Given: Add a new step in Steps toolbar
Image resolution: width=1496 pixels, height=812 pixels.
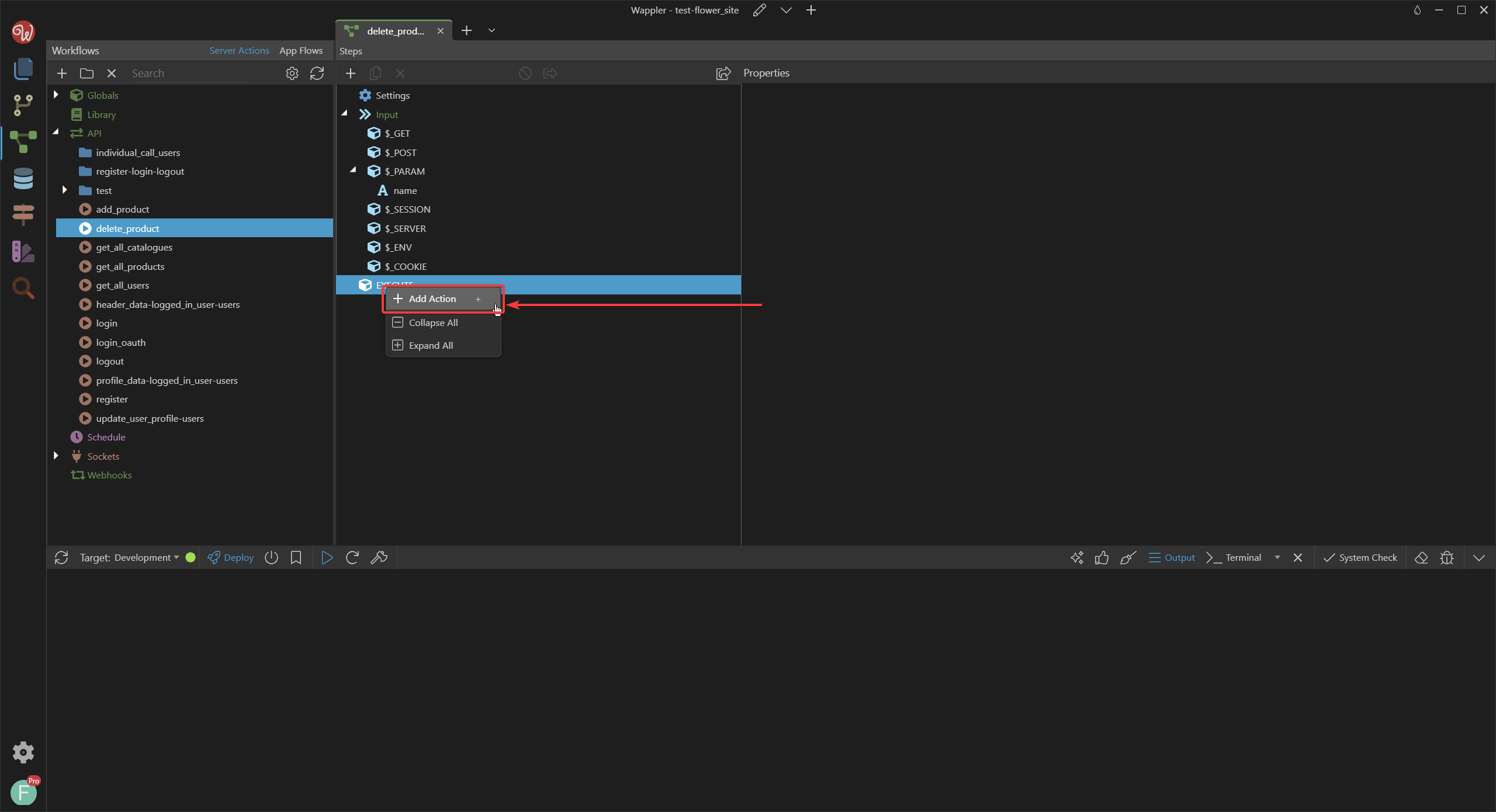Looking at the screenshot, I should click(x=351, y=74).
